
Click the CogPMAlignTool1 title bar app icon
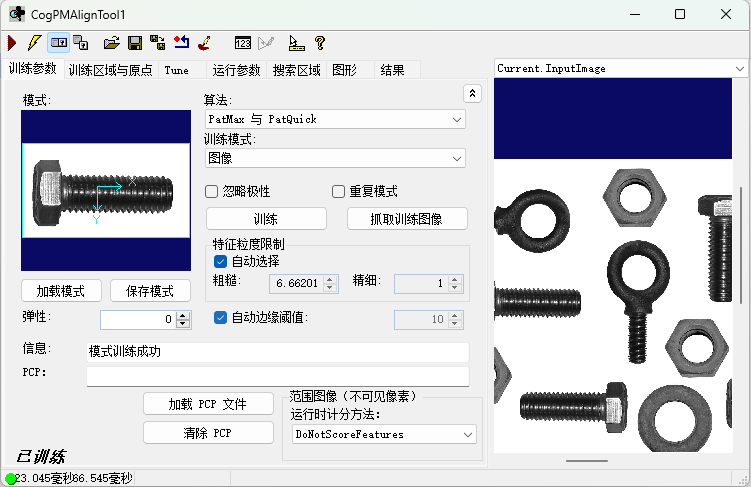[x=17, y=14]
